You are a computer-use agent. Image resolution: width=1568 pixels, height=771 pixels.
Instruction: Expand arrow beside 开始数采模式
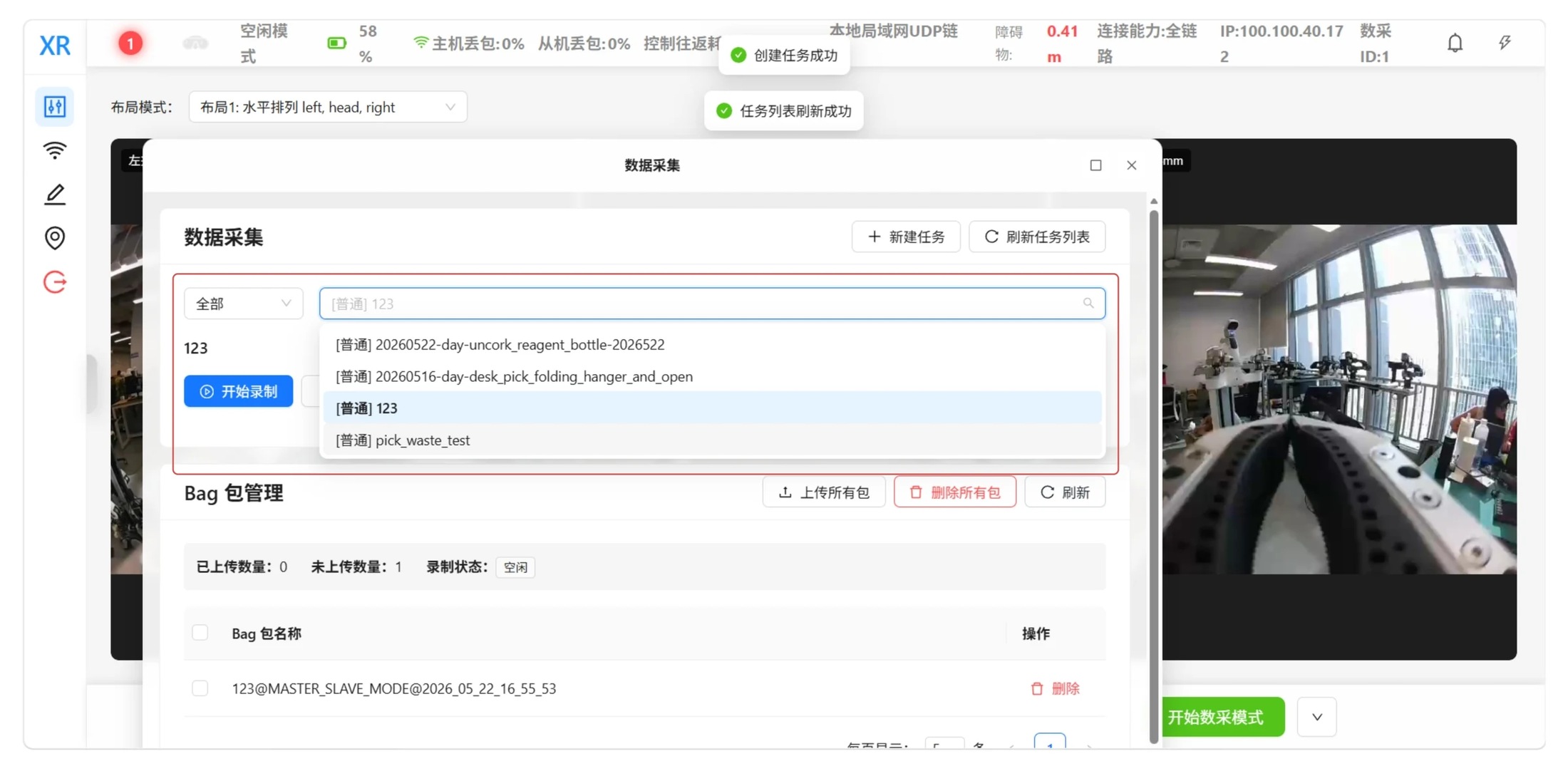click(x=1316, y=717)
